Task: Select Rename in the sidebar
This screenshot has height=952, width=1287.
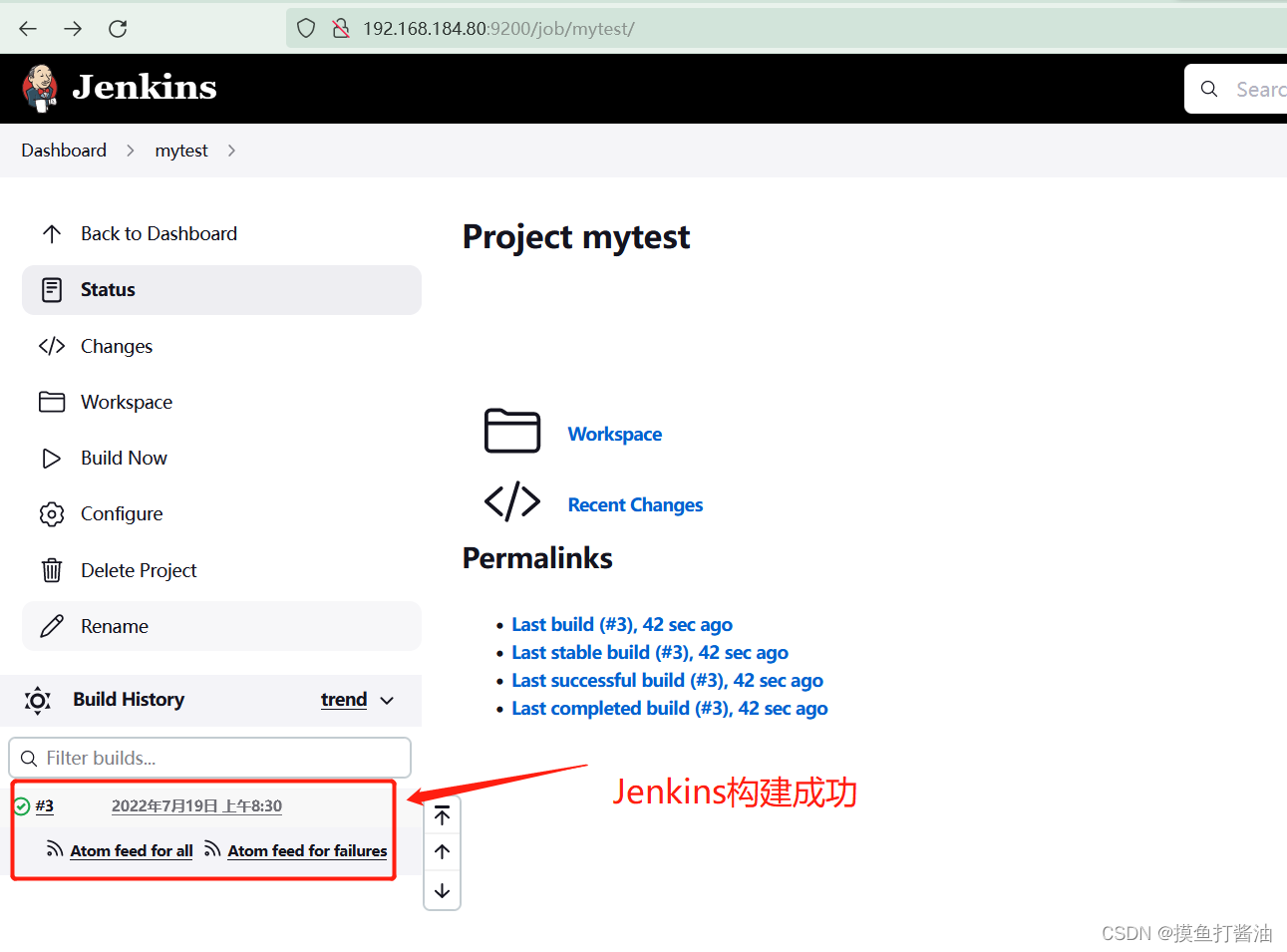Action: click(x=221, y=626)
